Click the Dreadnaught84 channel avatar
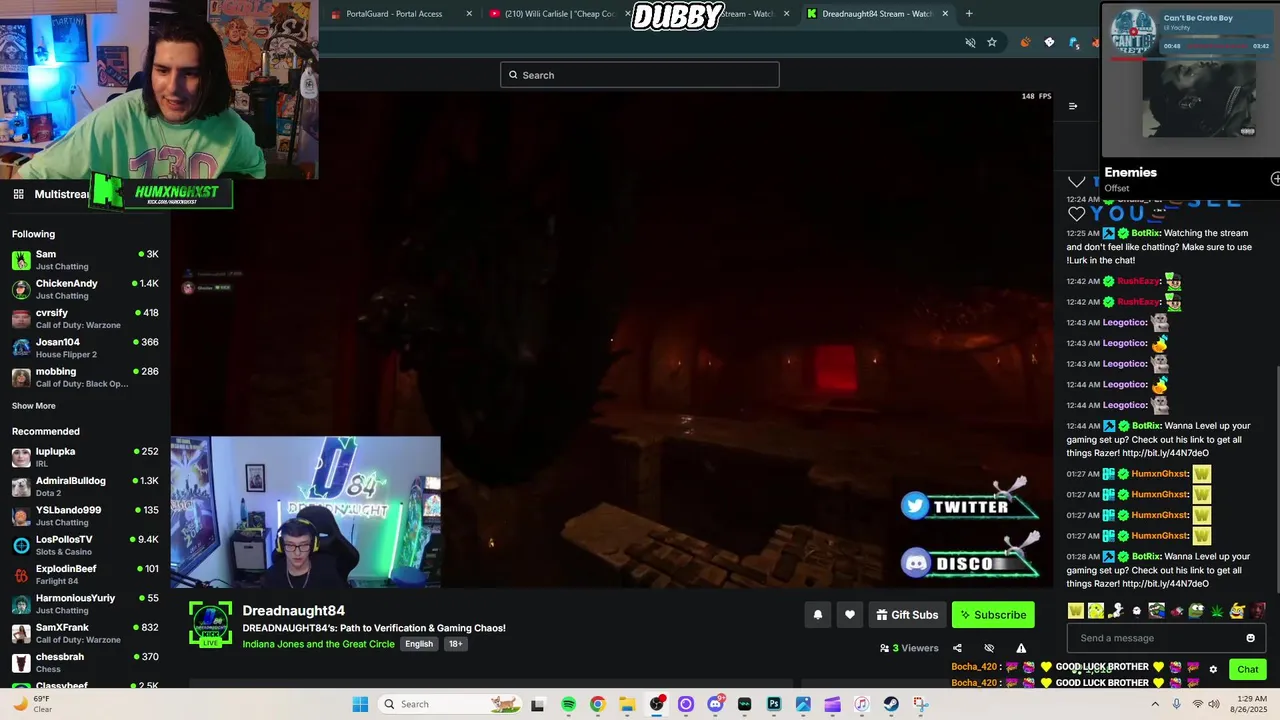 (x=210, y=624)
